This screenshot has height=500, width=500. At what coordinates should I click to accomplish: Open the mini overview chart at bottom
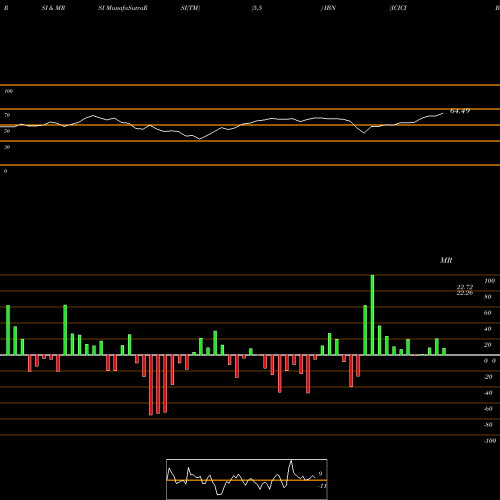coord(247,479)
